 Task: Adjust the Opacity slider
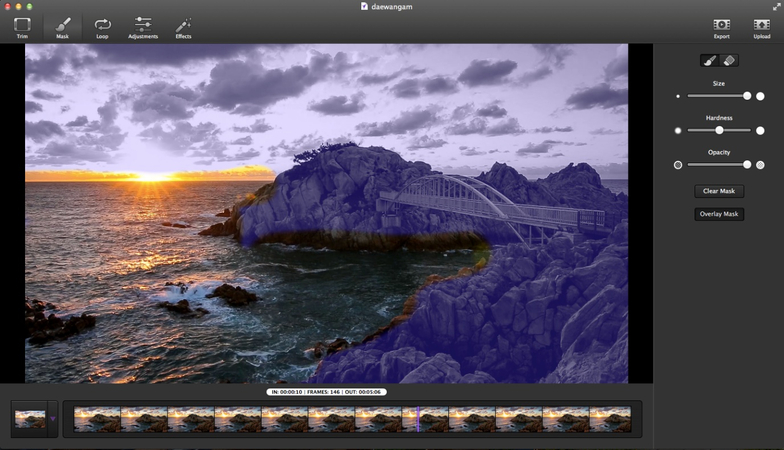click(x=719, y=164)
